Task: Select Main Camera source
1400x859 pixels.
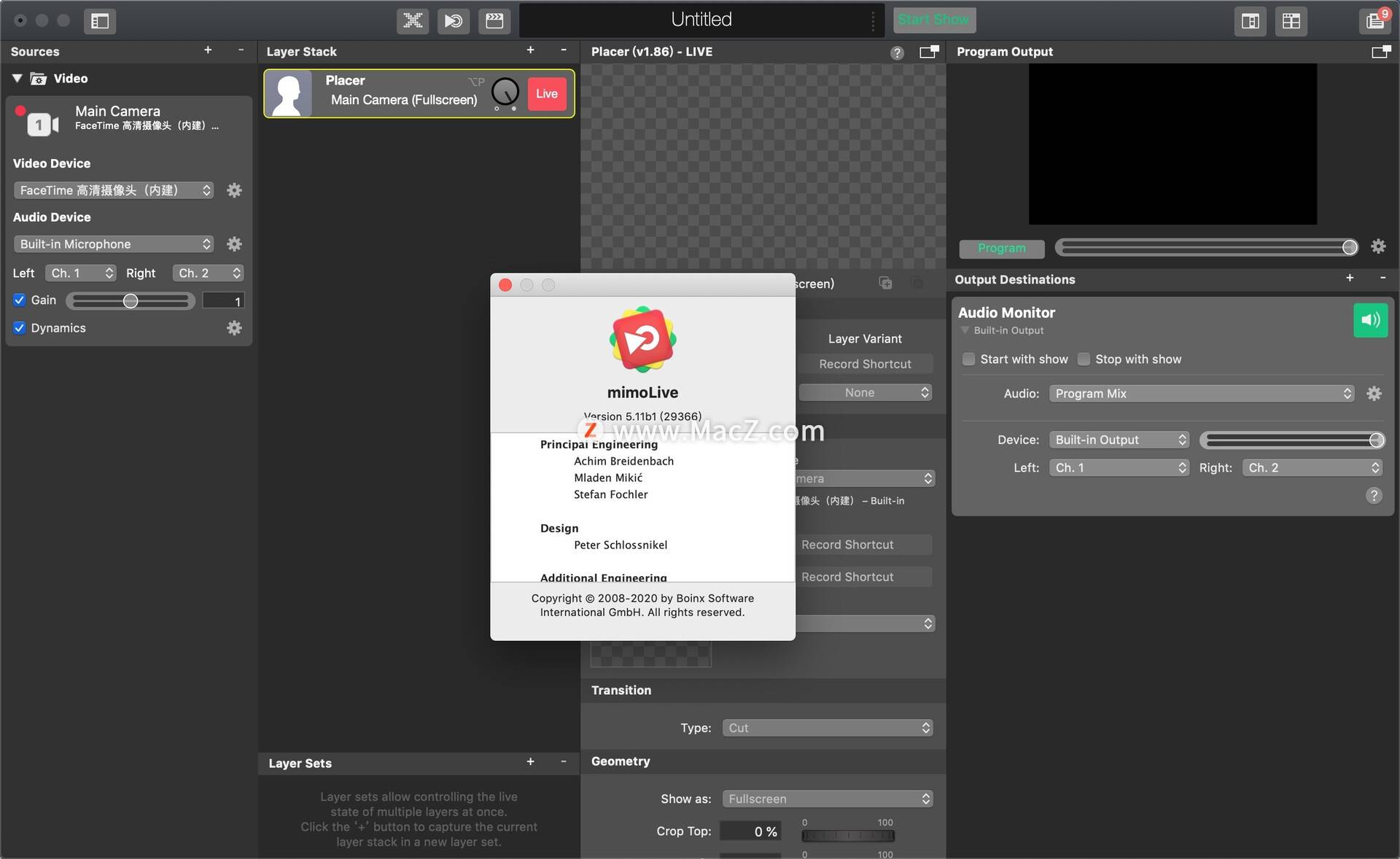Action: coord(128,118)
